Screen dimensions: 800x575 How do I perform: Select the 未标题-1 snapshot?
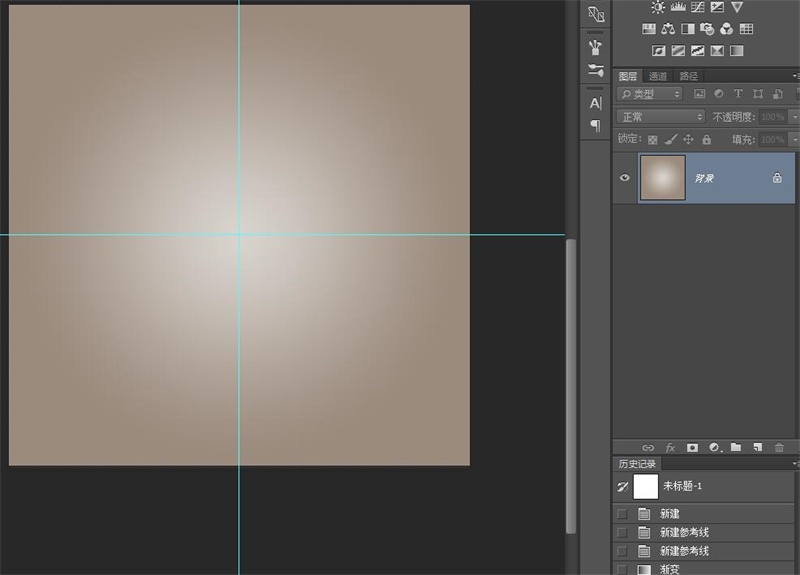[704, 487]
